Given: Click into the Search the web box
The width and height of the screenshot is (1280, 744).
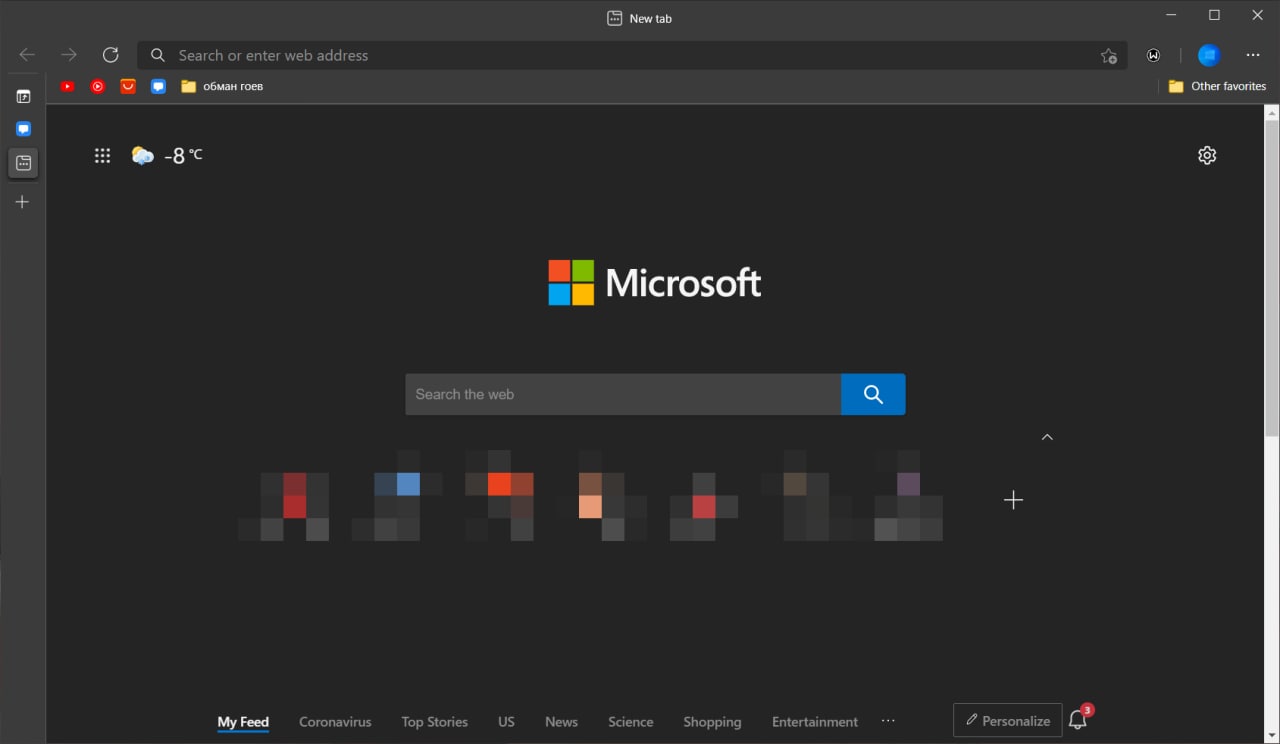Looking at the screenshot, I should [623, 394].
